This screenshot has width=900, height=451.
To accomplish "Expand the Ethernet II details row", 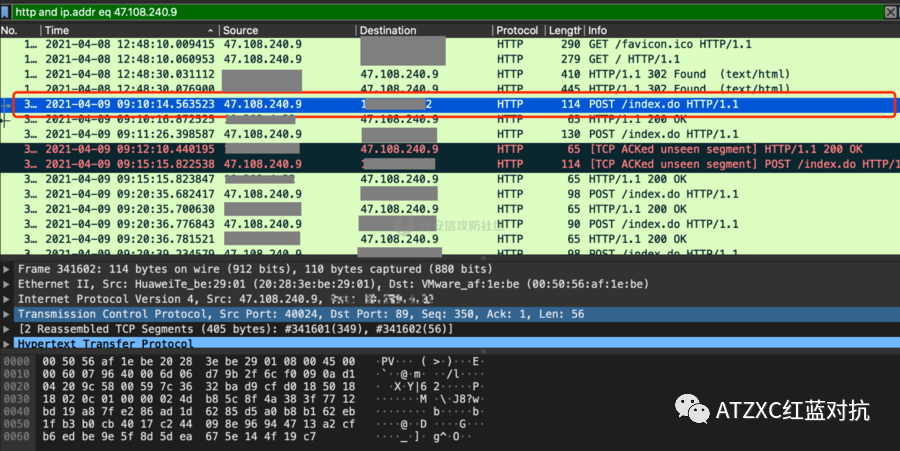I will [x=6, y=284].
